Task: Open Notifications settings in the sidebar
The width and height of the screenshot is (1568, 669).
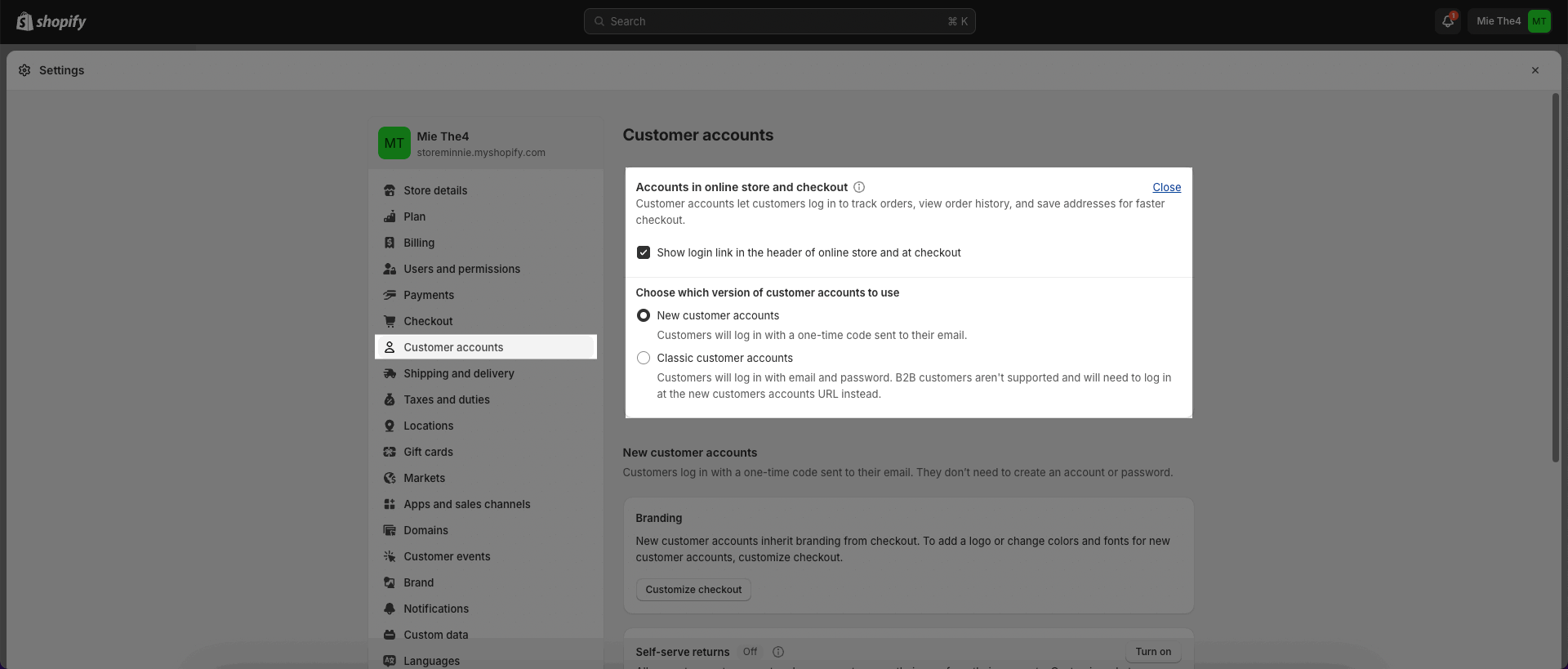Action: click(486, 609)
